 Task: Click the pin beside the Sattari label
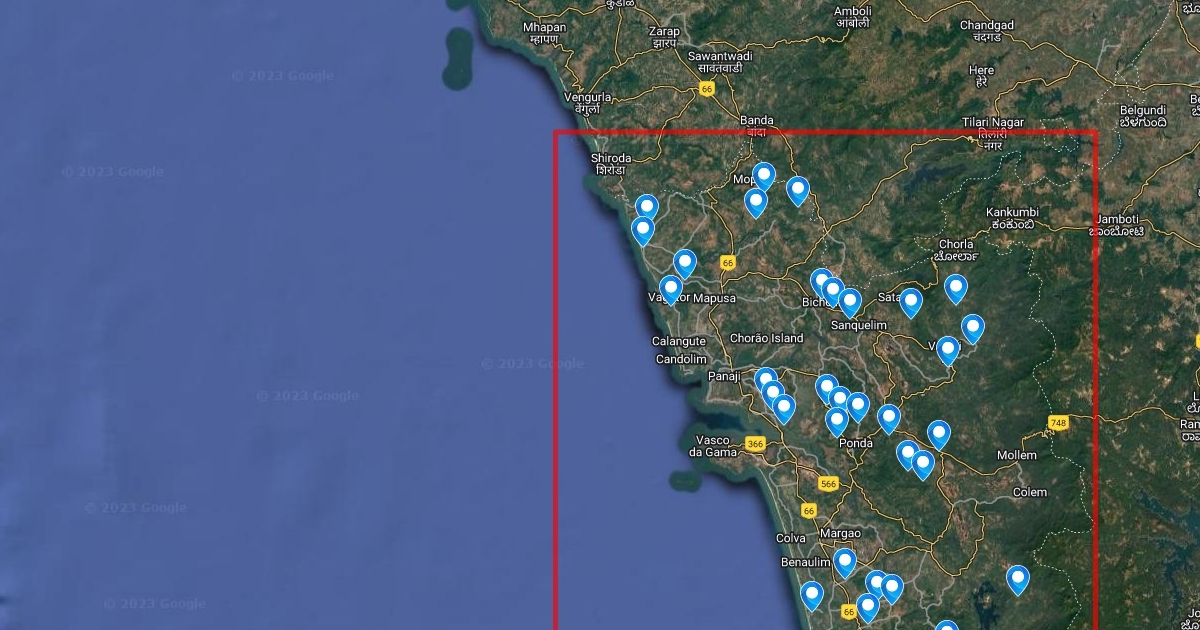[911, 302]
